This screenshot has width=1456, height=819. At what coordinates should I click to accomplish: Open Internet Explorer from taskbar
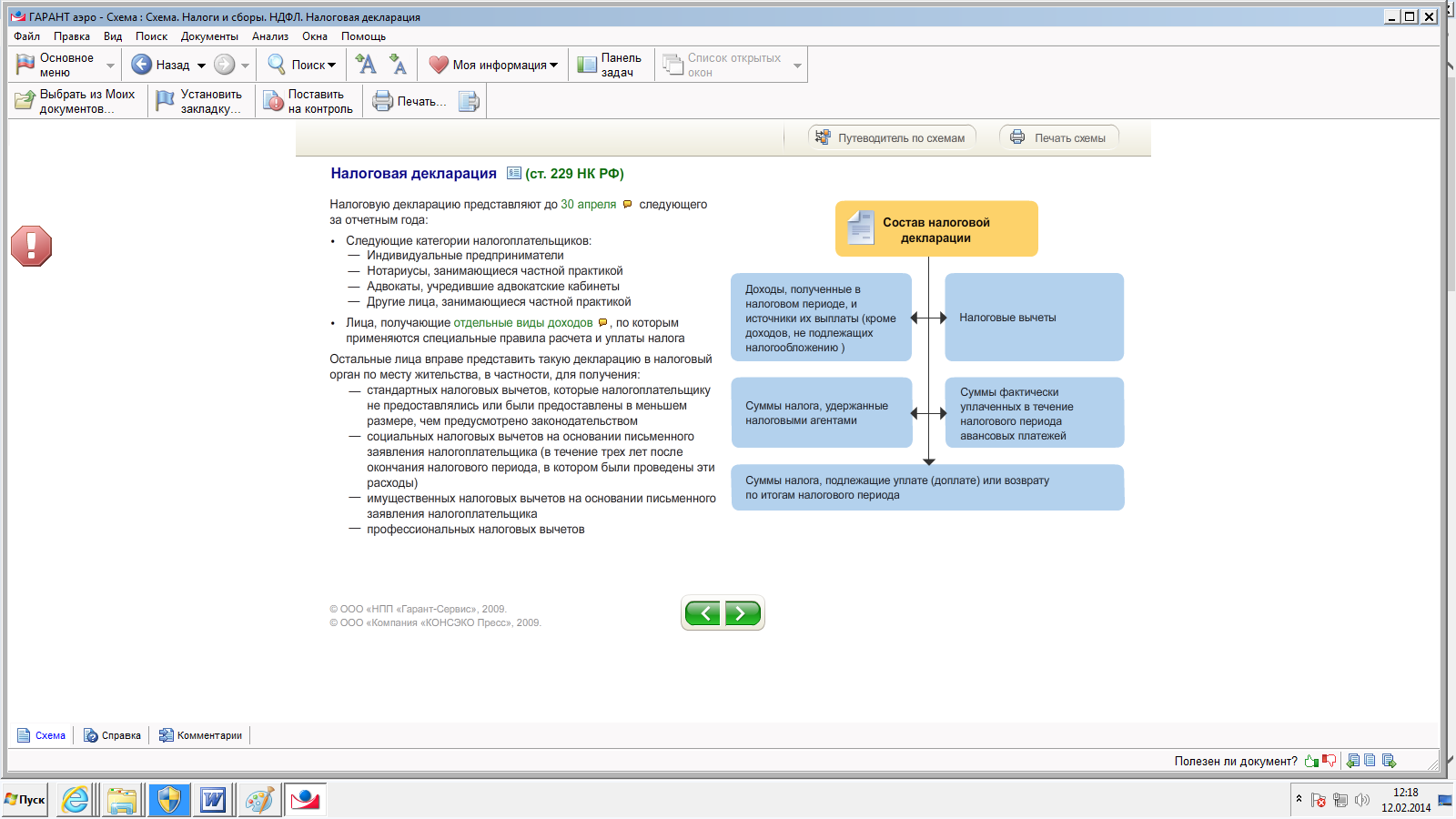76,800
